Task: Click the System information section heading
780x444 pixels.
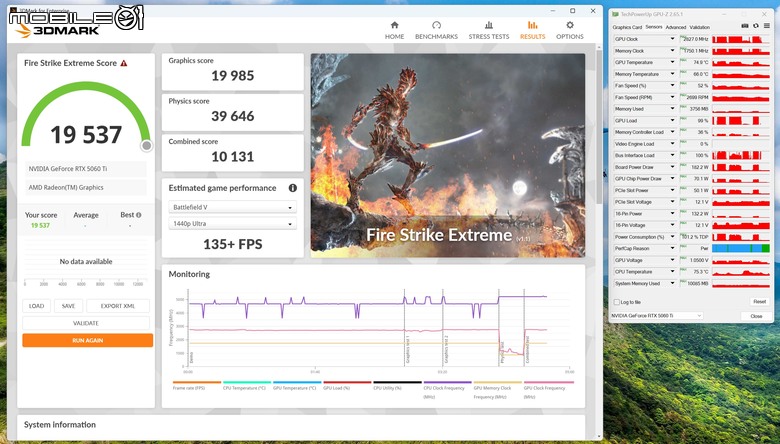Action: coord(60,425)
